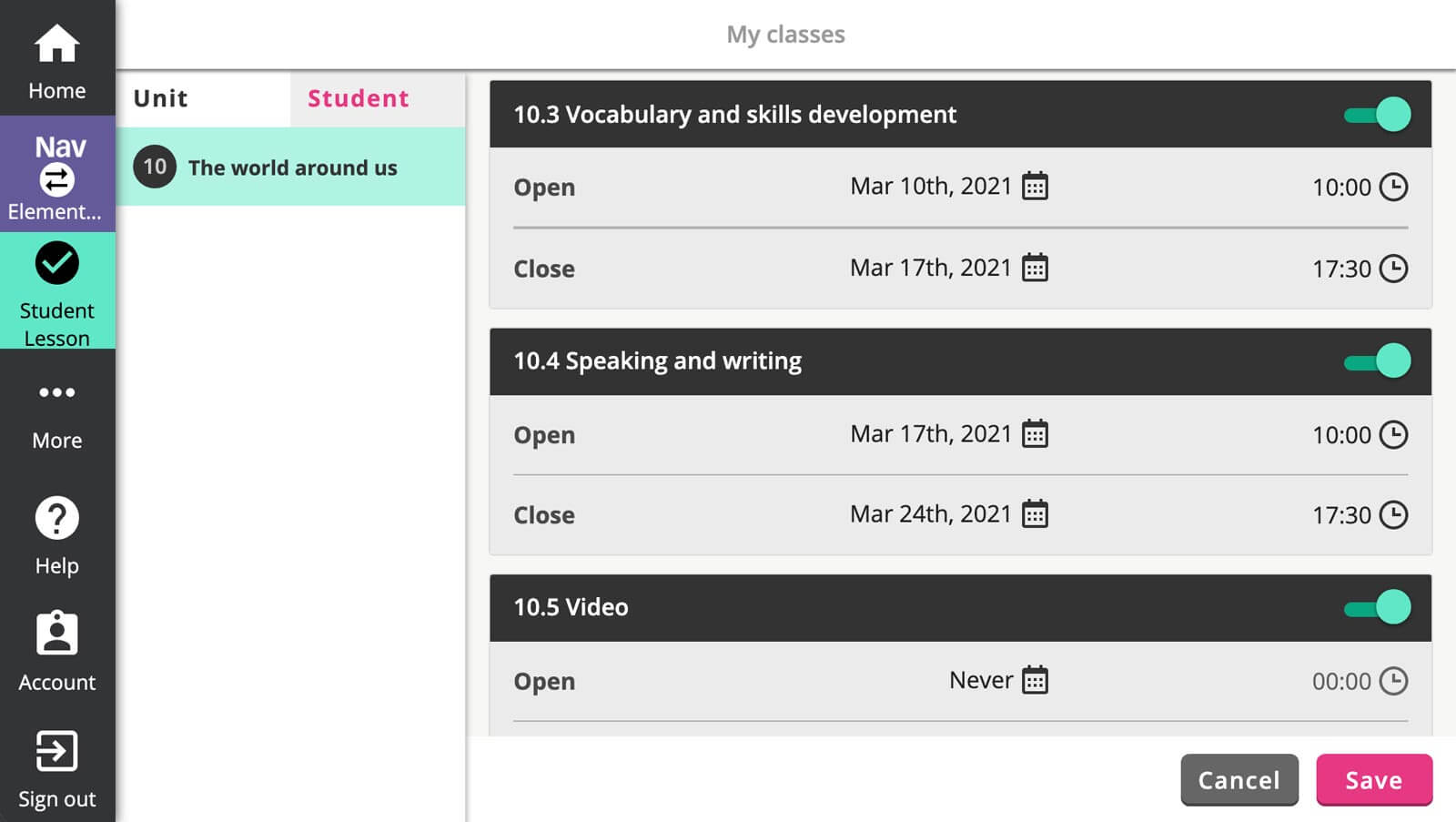The image size is (1456, 822).
Task: Switch to the Student tab
Action: click(359, 98)
